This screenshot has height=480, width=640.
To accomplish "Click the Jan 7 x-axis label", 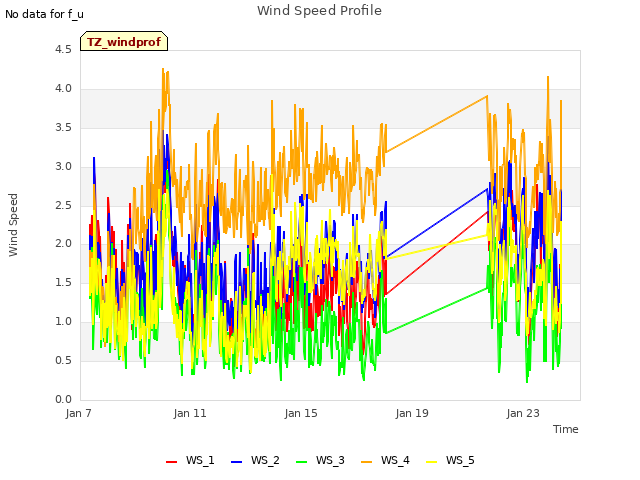I will (78, 413).
